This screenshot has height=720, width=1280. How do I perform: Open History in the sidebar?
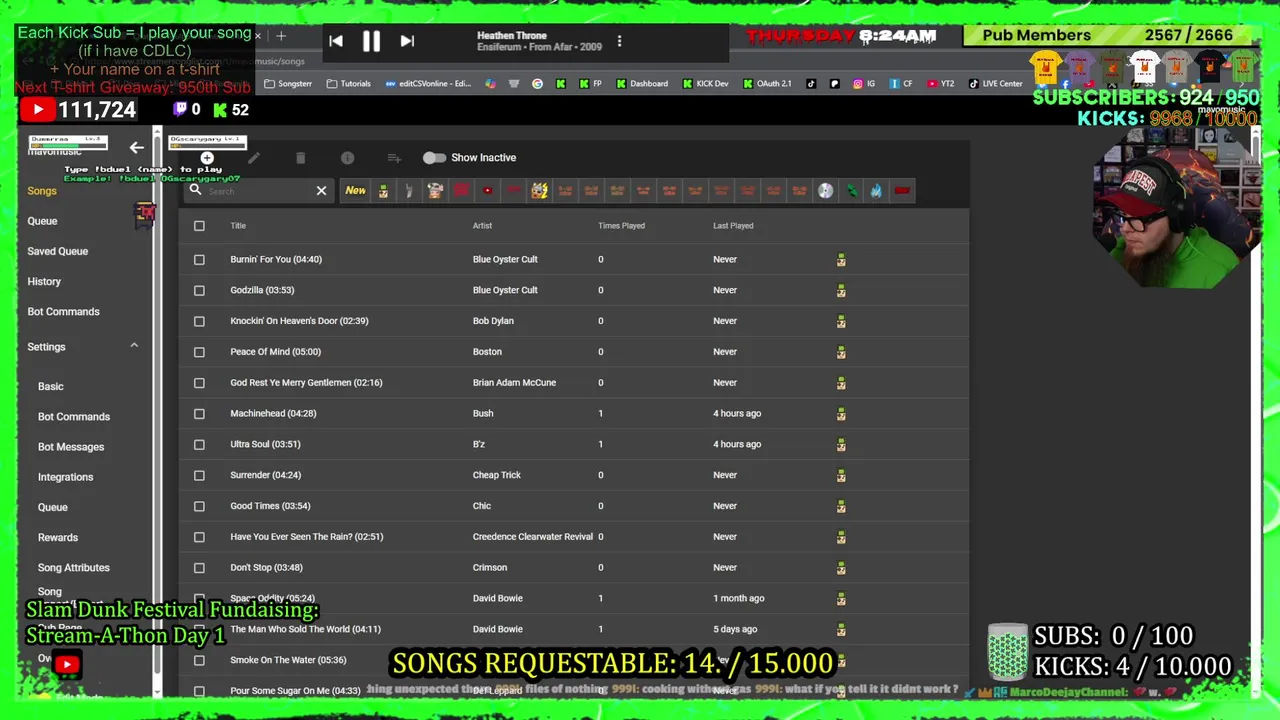click(x=44, y=282)
